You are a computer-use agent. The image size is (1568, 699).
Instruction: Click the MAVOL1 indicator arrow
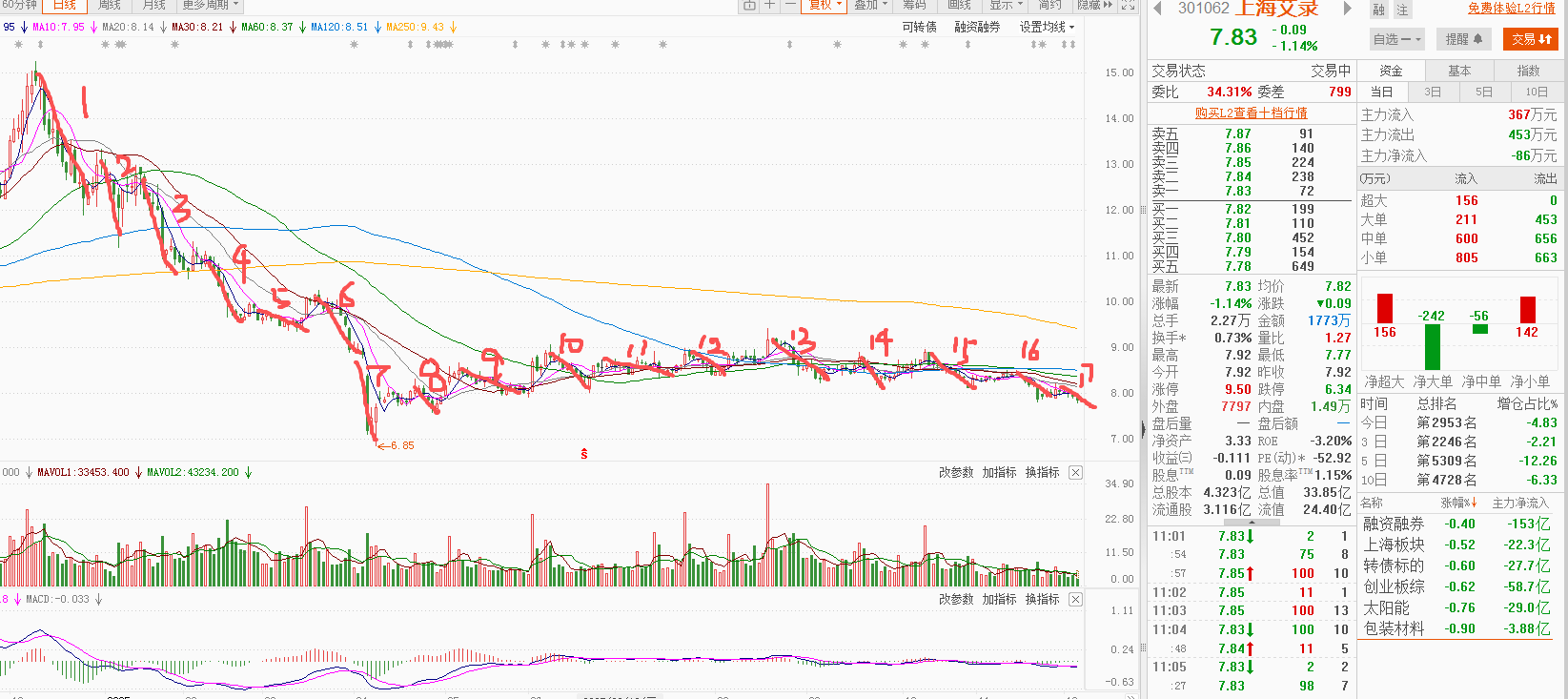pyautogui.click(x=138, y=473)
